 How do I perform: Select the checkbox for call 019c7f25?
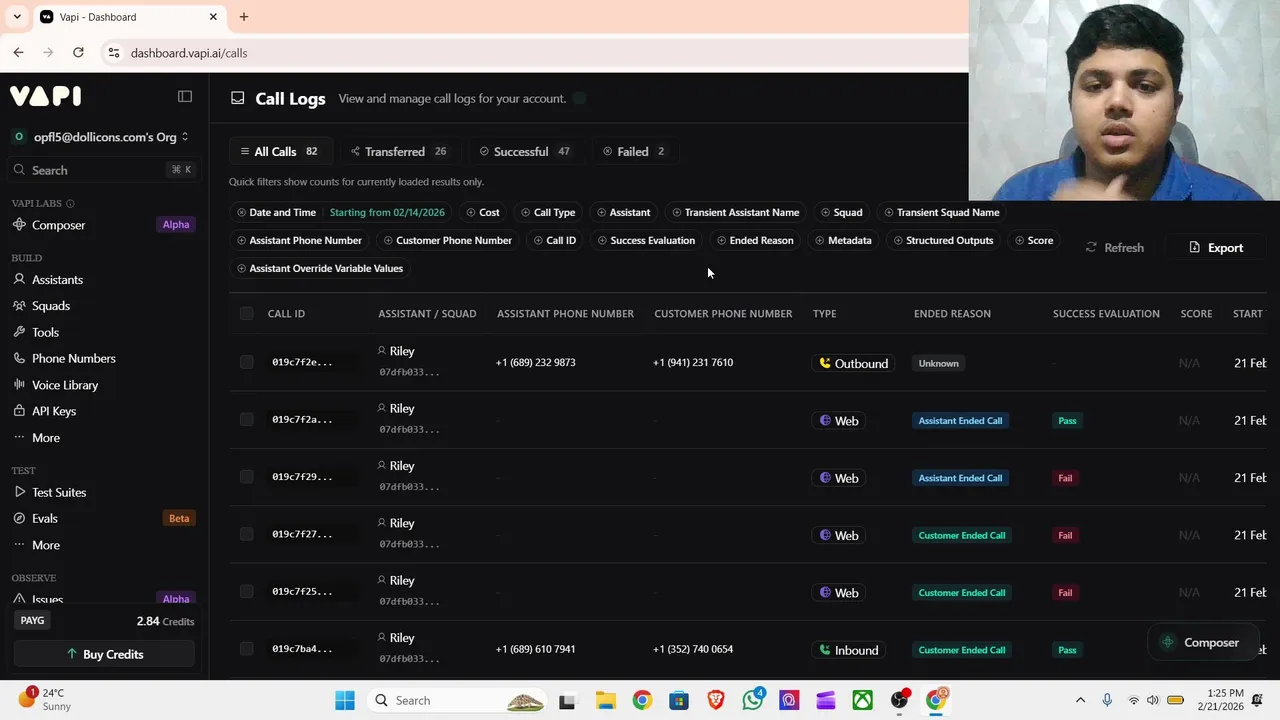[x=246, y=591]
